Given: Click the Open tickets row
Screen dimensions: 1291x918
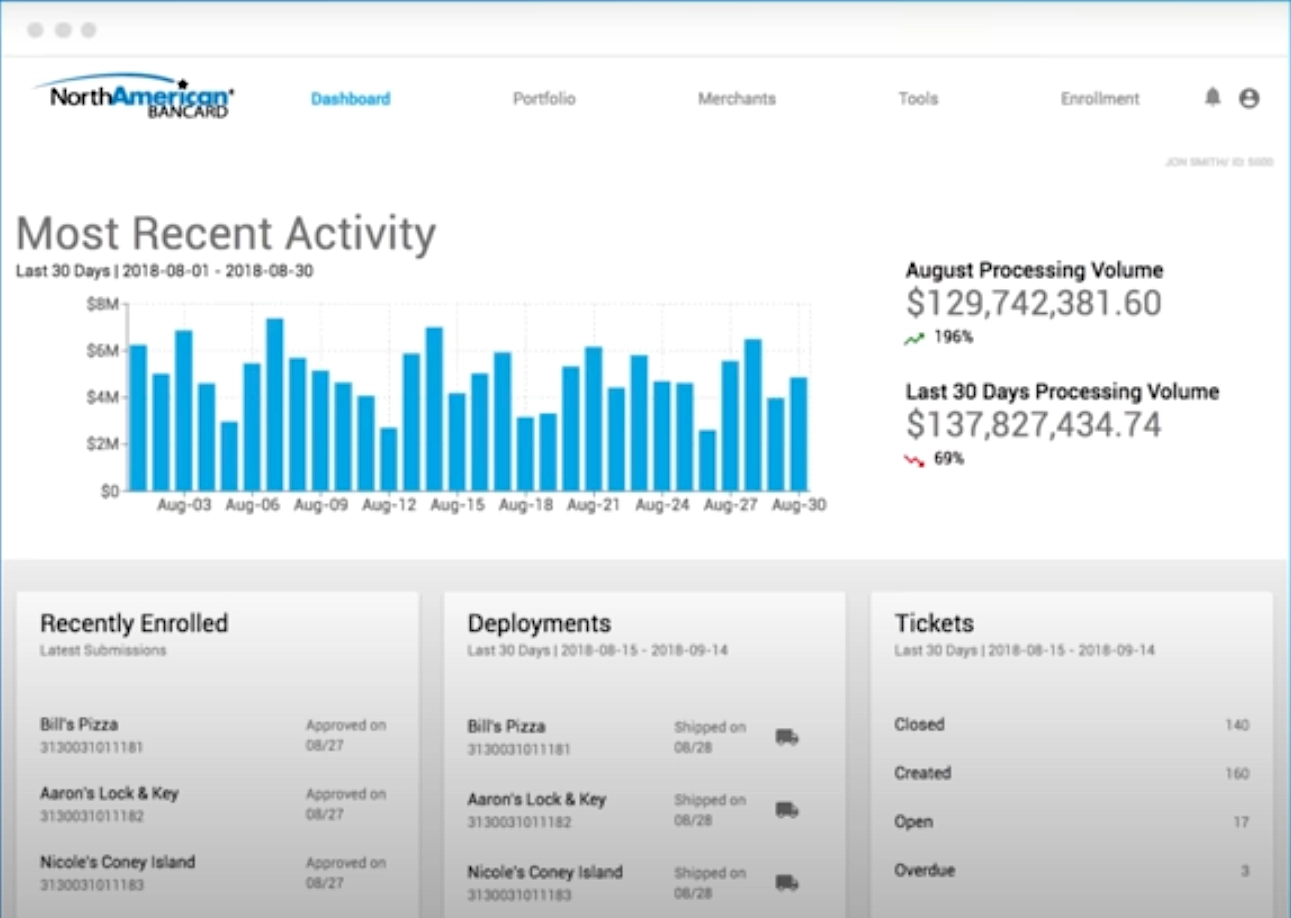Looking at the screenshot, I should (1072, 822).
